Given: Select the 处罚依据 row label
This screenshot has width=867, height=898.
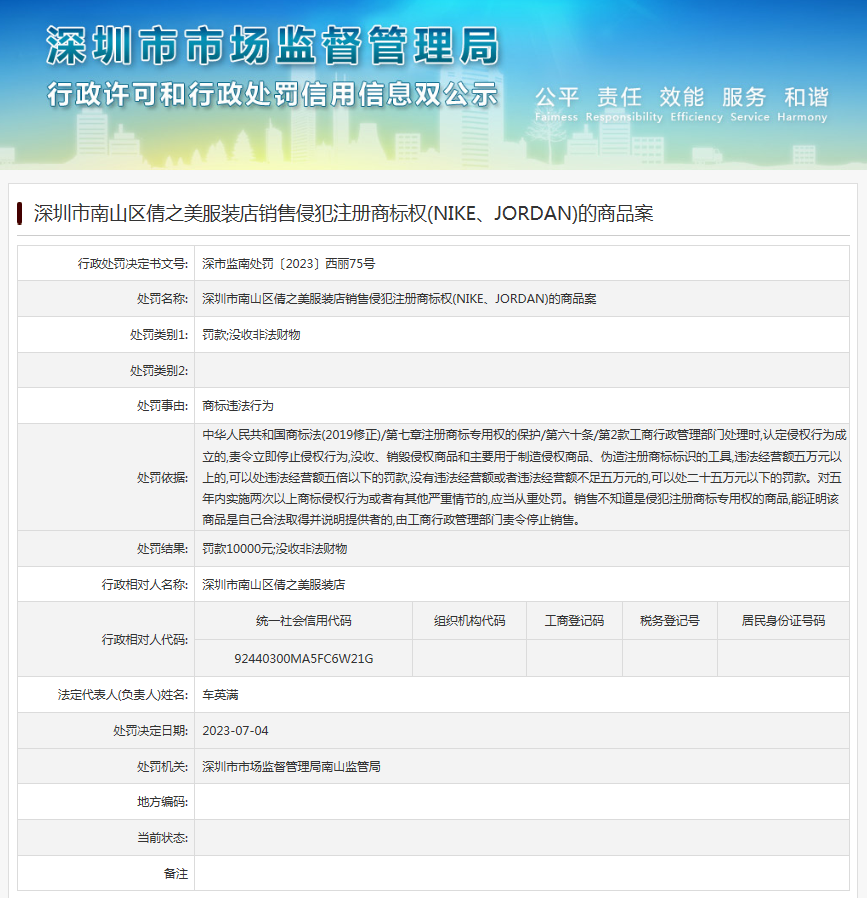Looking at the screenshot, I should click(x=163, y=478).
